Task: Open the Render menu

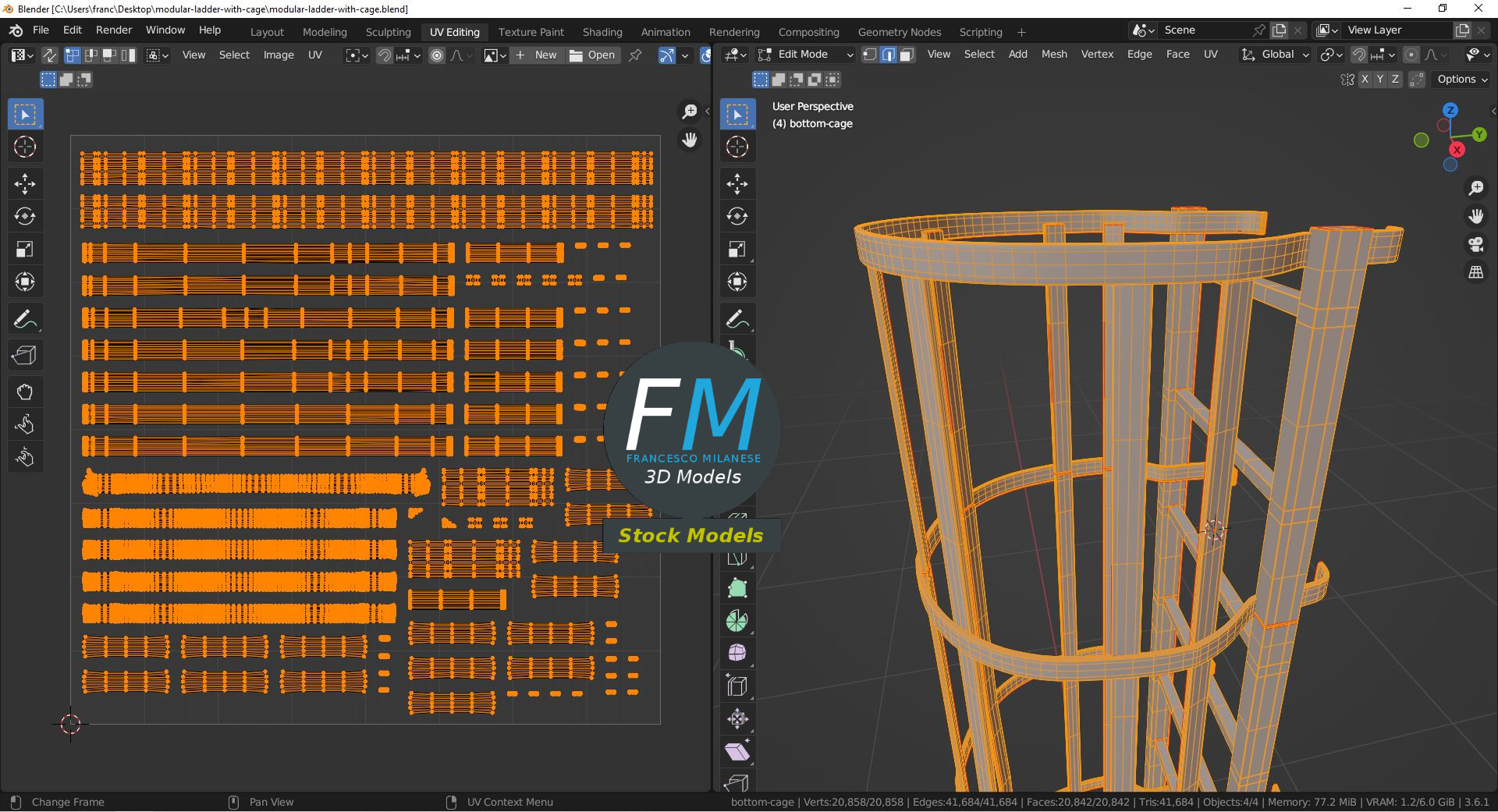Action: click(x=114, y=30)
